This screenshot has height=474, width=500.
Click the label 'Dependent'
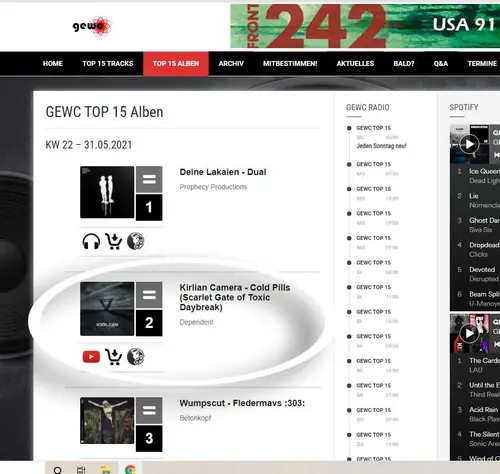point(196,322)
